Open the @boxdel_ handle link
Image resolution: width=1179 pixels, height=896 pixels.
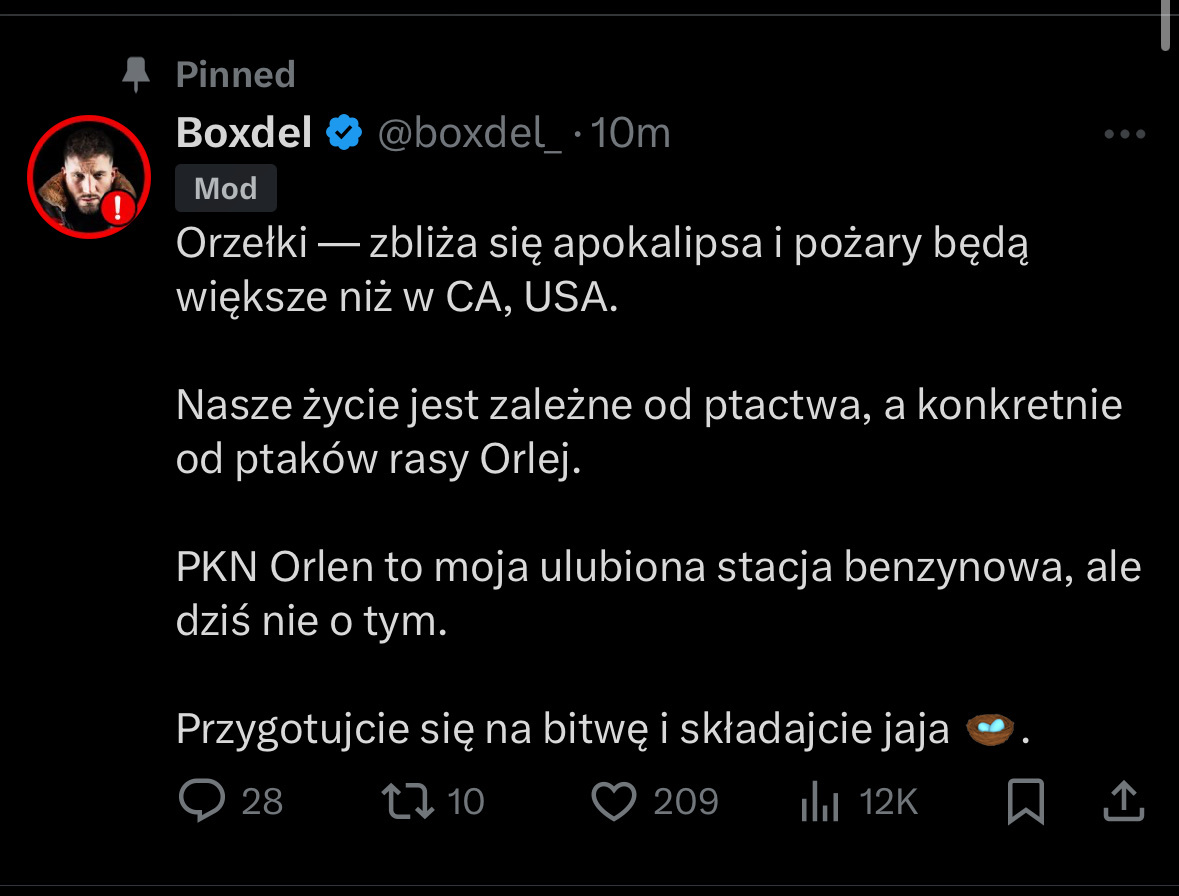pos(469,133)
